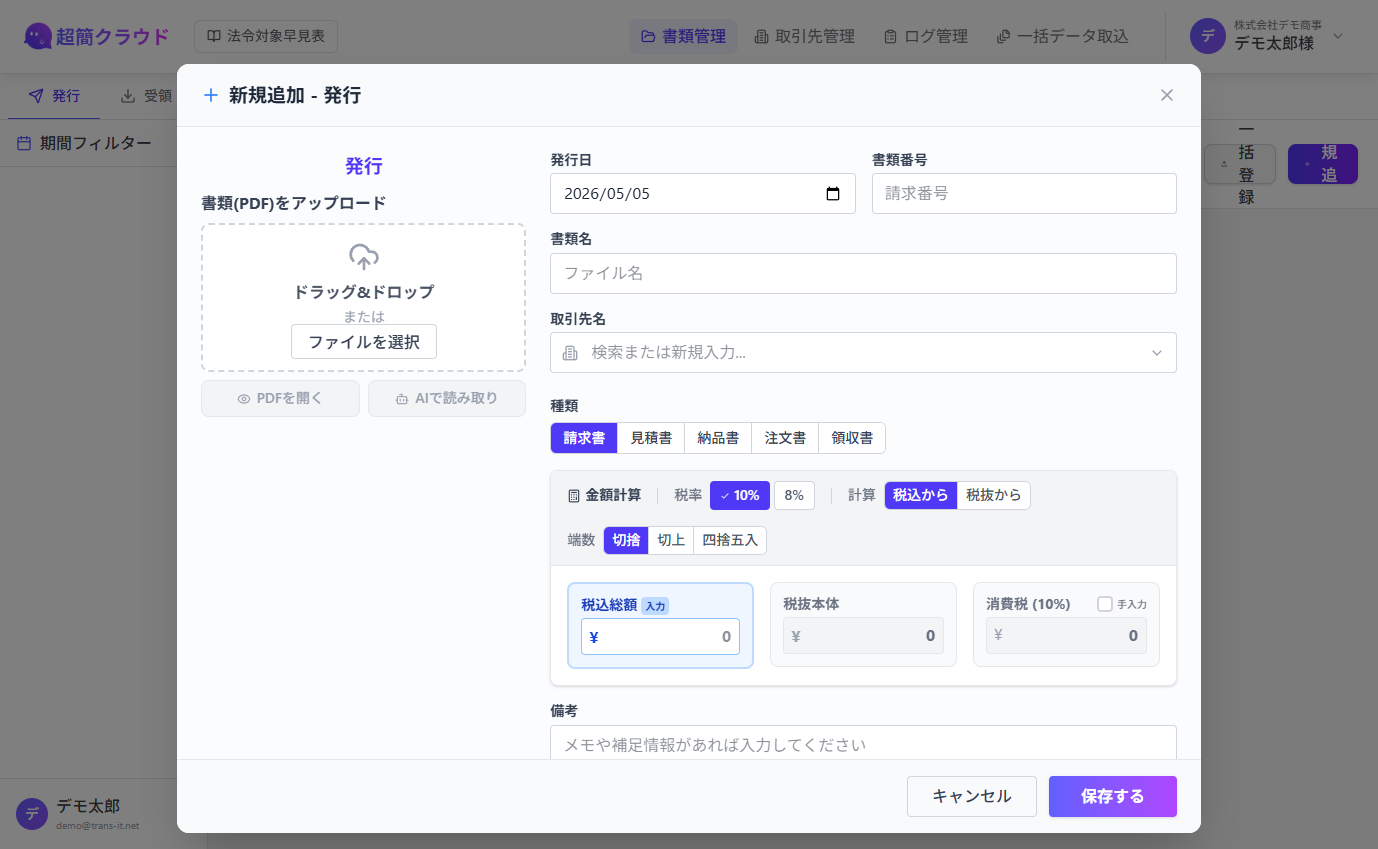Click the キャンセル button
Screen dimensions: 1378x849
972,797
